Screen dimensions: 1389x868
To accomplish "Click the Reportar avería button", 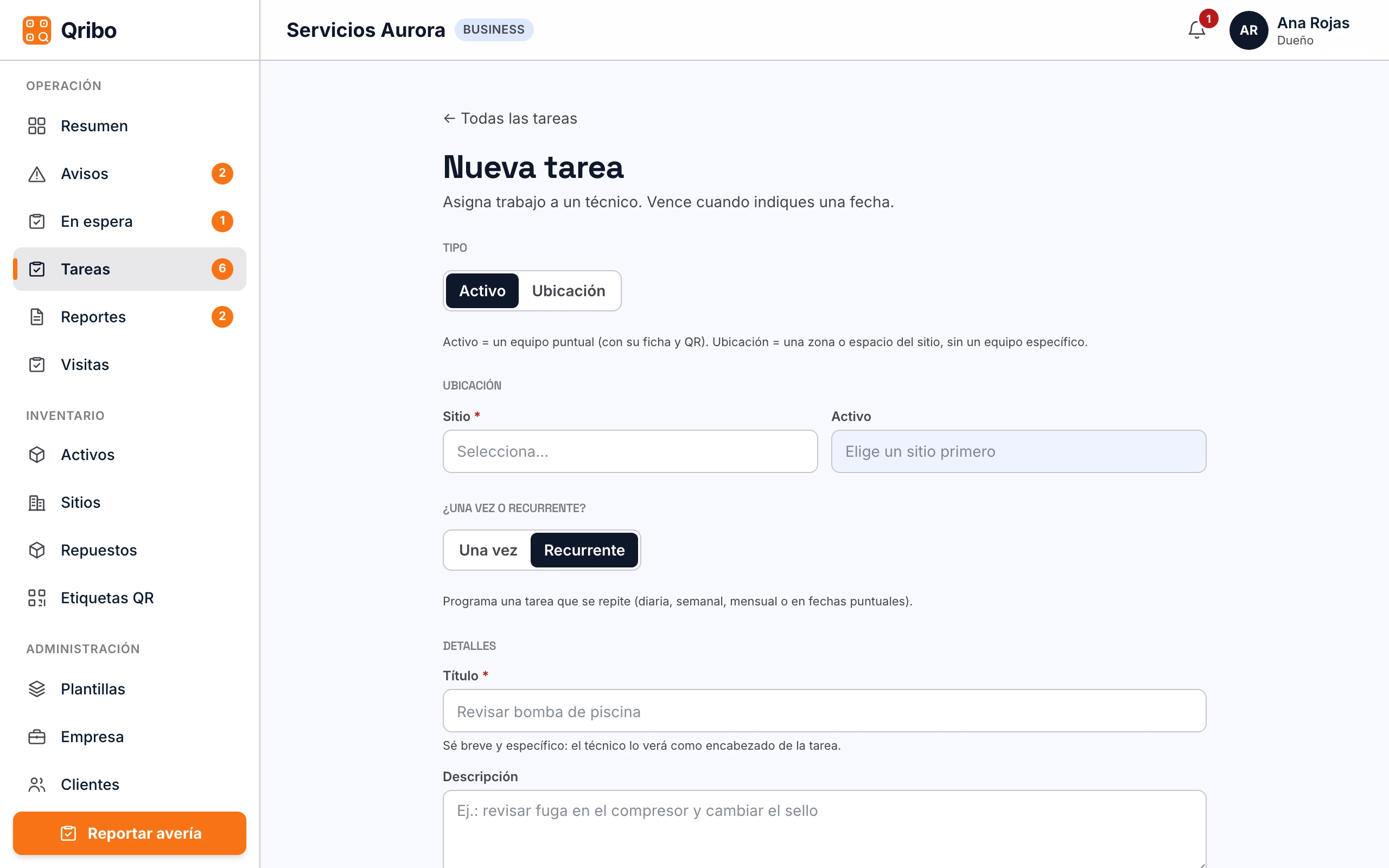I will 130,833.
